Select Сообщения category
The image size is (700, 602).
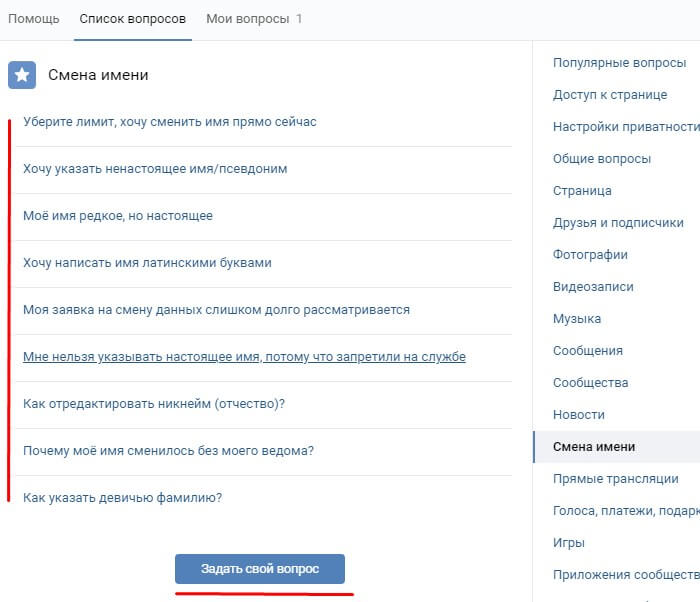pyautogui.click(x=588, y=351)
